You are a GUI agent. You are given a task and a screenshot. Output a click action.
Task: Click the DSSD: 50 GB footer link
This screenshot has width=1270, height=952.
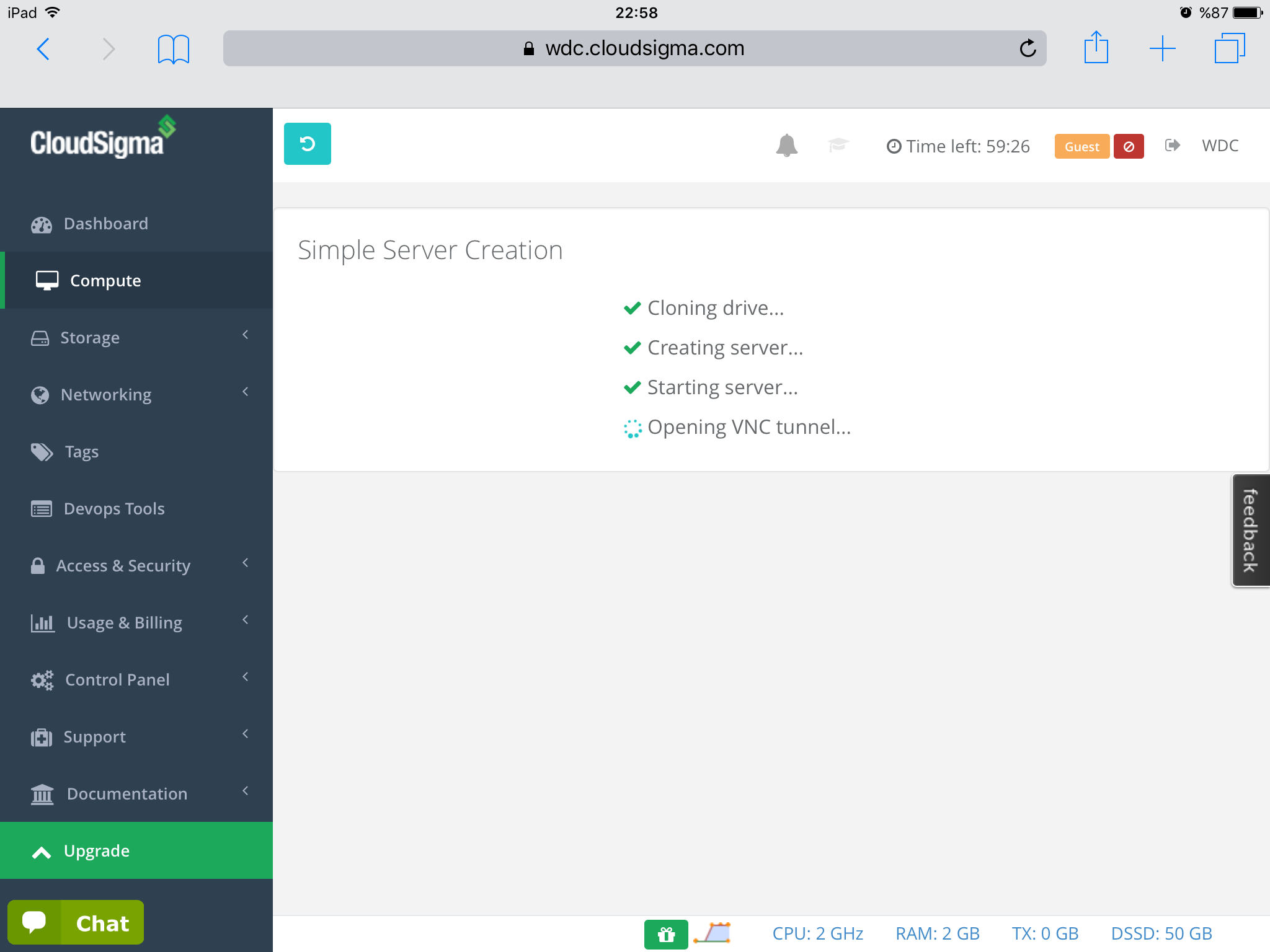click(x=1161, y=933)
